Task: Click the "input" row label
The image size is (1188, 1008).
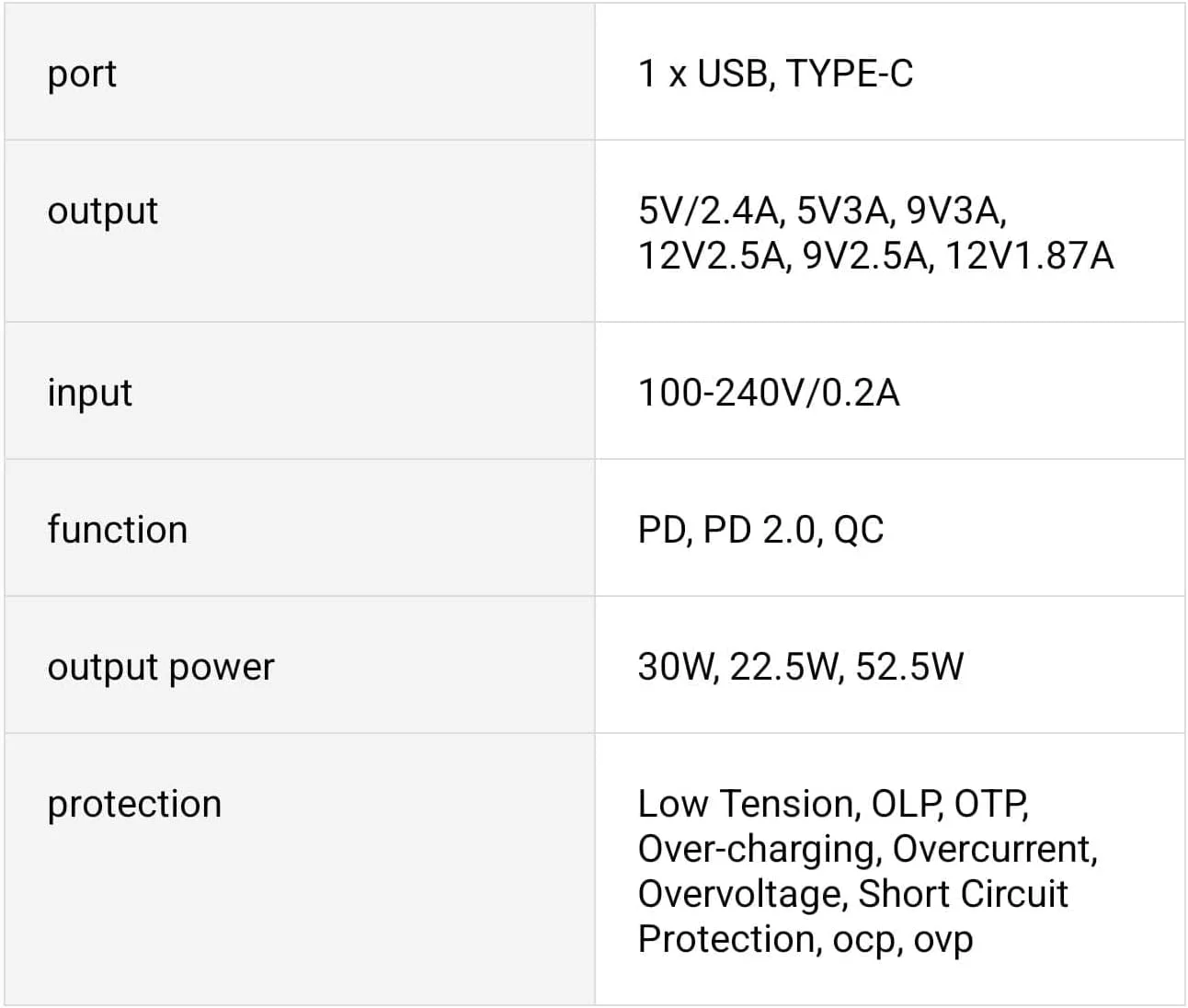Action: (x=89, y=394)
